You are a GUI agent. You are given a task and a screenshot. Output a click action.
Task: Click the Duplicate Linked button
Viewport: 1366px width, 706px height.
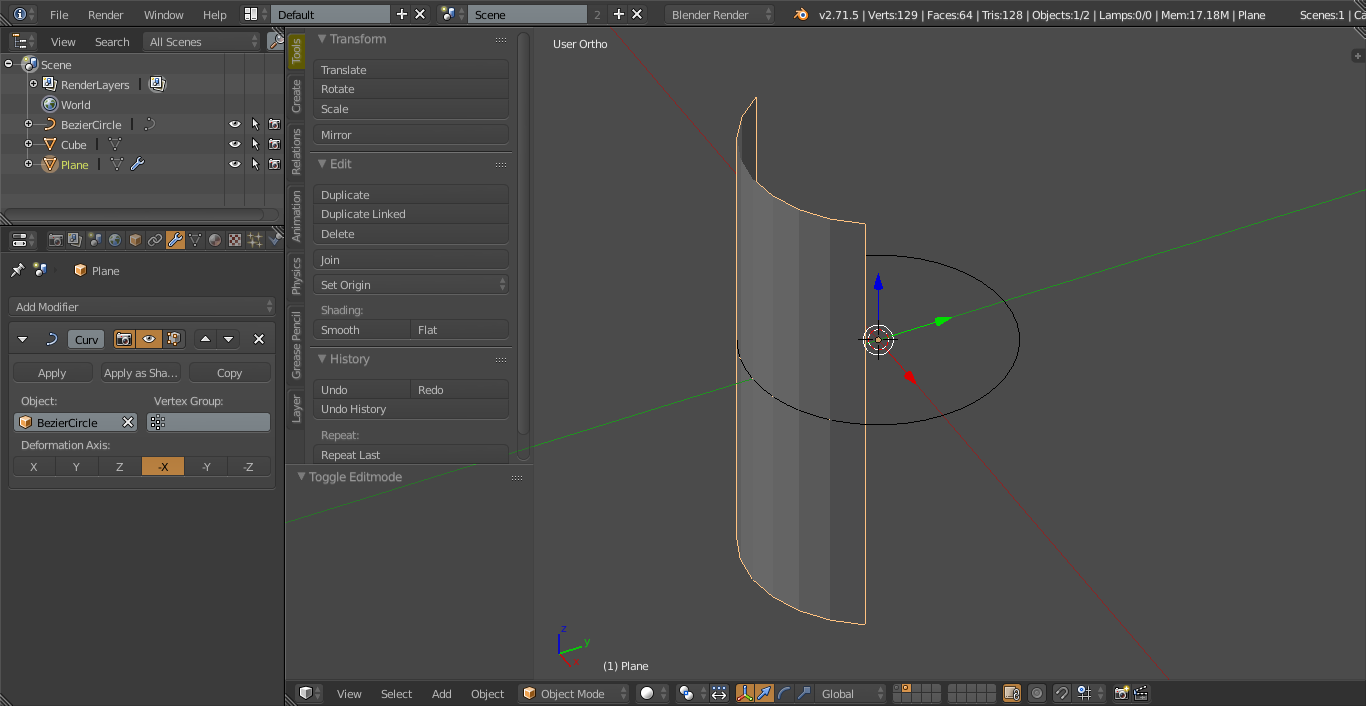click(x=411, y=214)
